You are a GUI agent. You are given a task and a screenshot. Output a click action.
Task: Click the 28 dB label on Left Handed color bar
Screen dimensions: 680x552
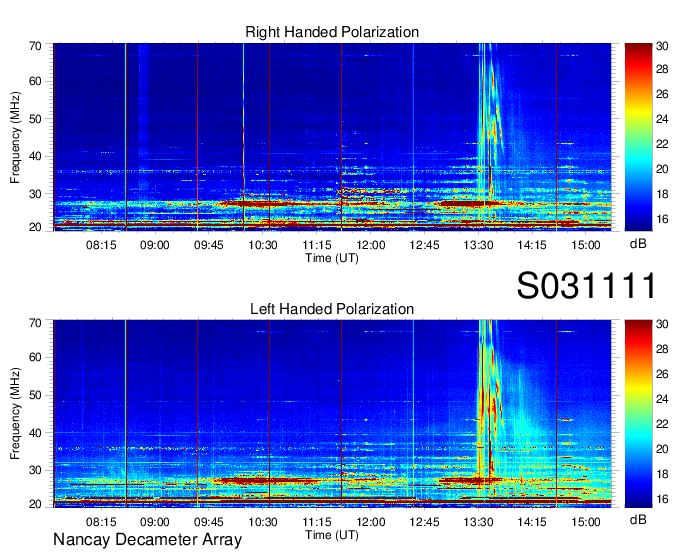pos(662,348)
